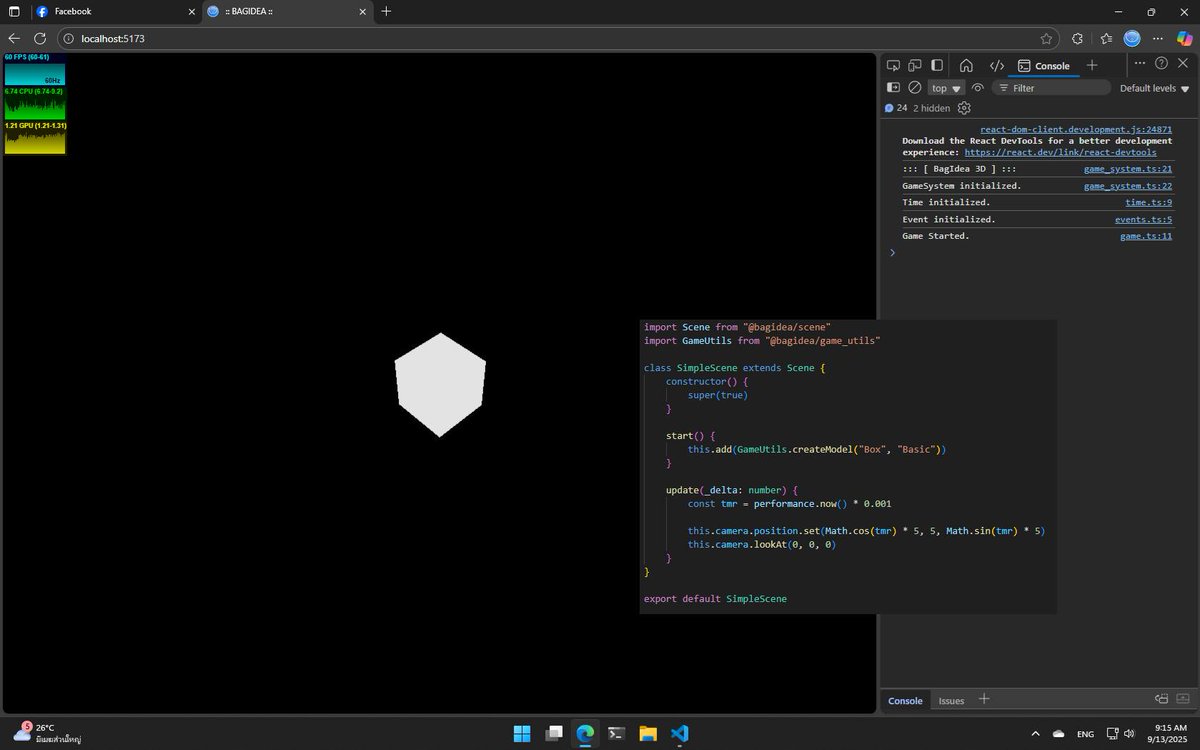Open the volume control in system tray
The image size is (1200, 750).
pos(1130,733)
